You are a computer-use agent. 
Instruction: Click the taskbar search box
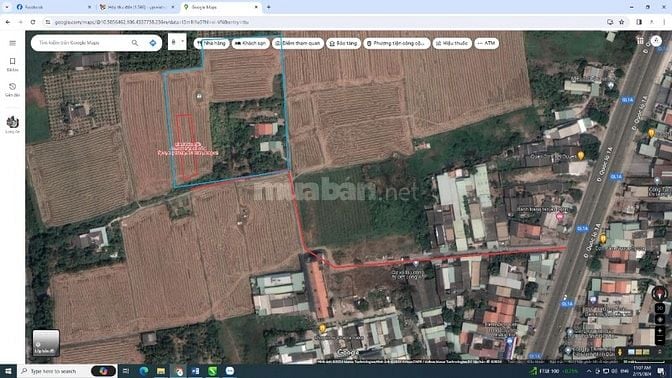(66, 371)
